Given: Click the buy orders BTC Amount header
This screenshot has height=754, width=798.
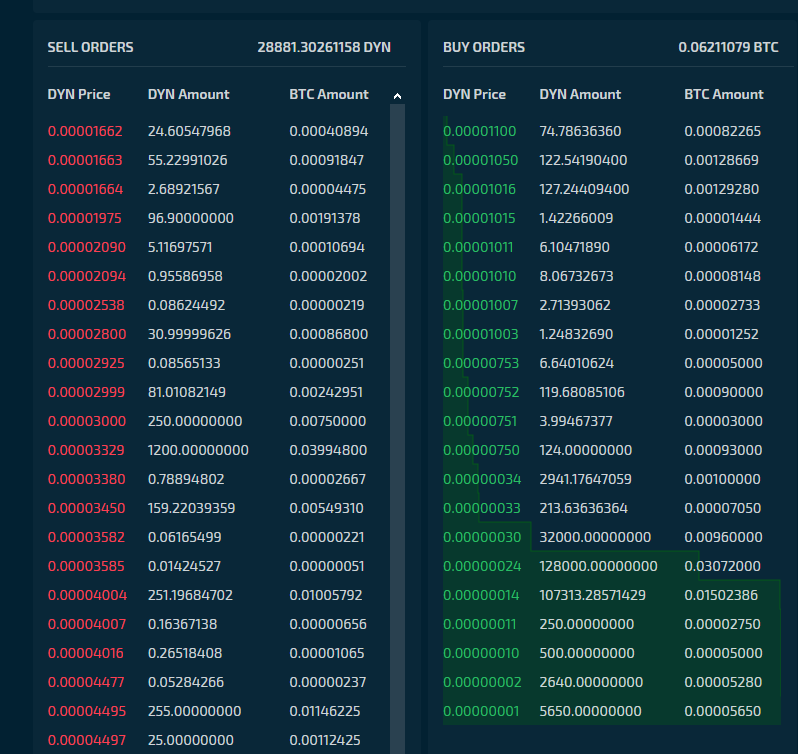Looking at the screenshot, I should click(x=724, y=95).
